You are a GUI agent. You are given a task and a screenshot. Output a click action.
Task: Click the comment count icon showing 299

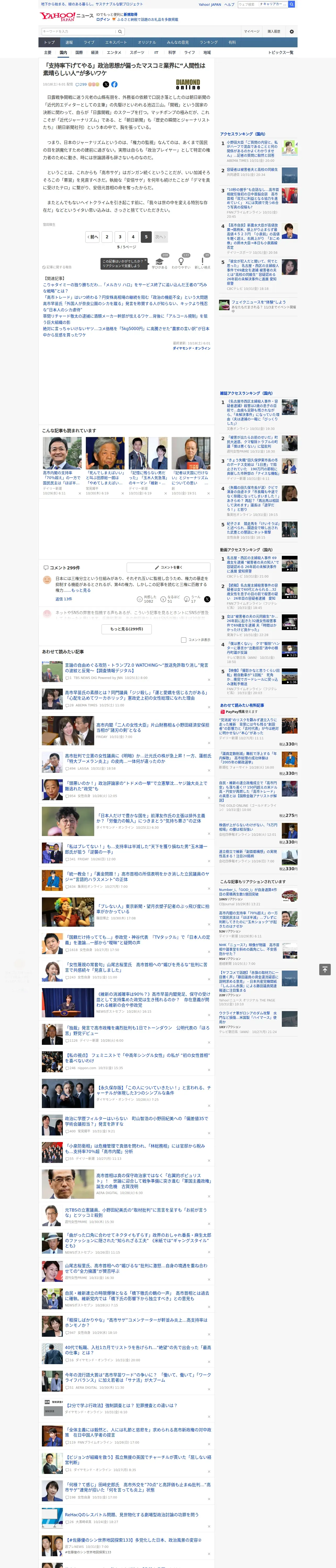click(x=82, y=85)
